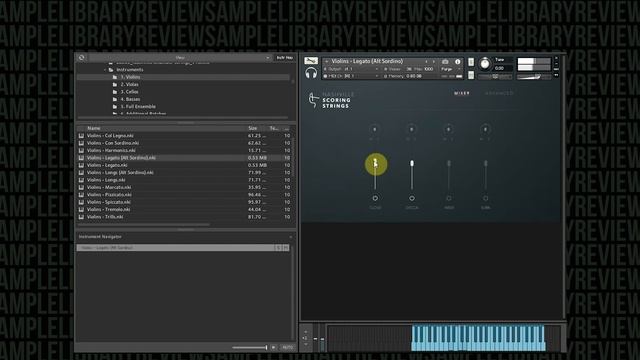Click folder icon next to 4. Basses

coord(115,99)
